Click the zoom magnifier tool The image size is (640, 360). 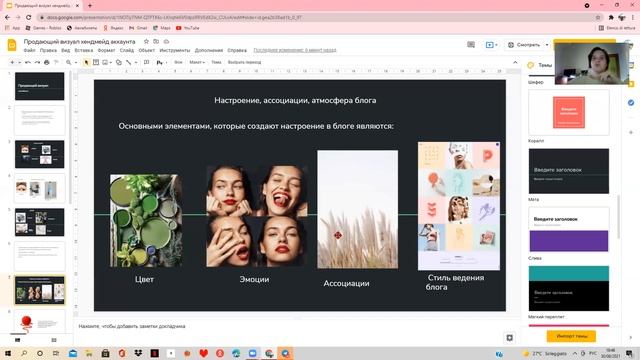(x=69, y=62)
